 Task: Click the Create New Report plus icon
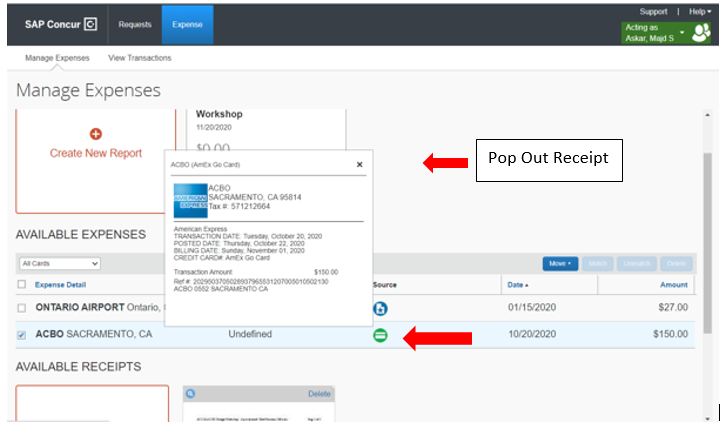click(x=96, y=134)
